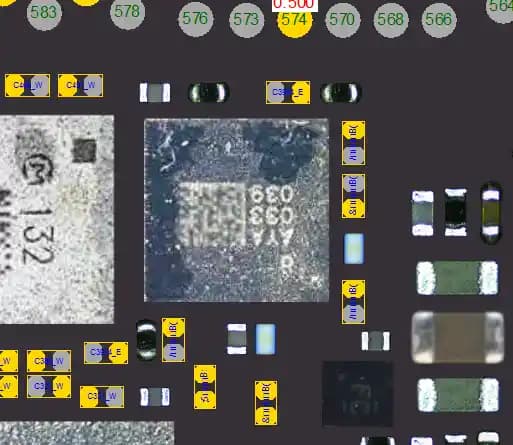Click the black vertical component in the right trio
This screenshot has height=445, width=513.
tap(455, 212)
